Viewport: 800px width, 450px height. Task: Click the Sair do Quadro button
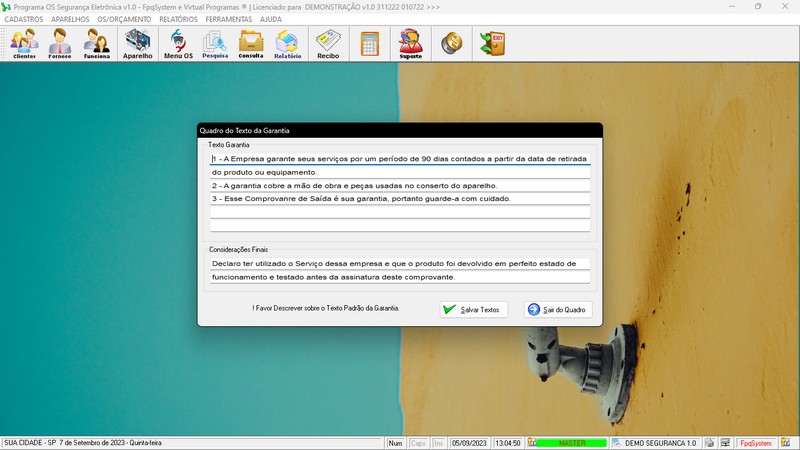[558, 310]
